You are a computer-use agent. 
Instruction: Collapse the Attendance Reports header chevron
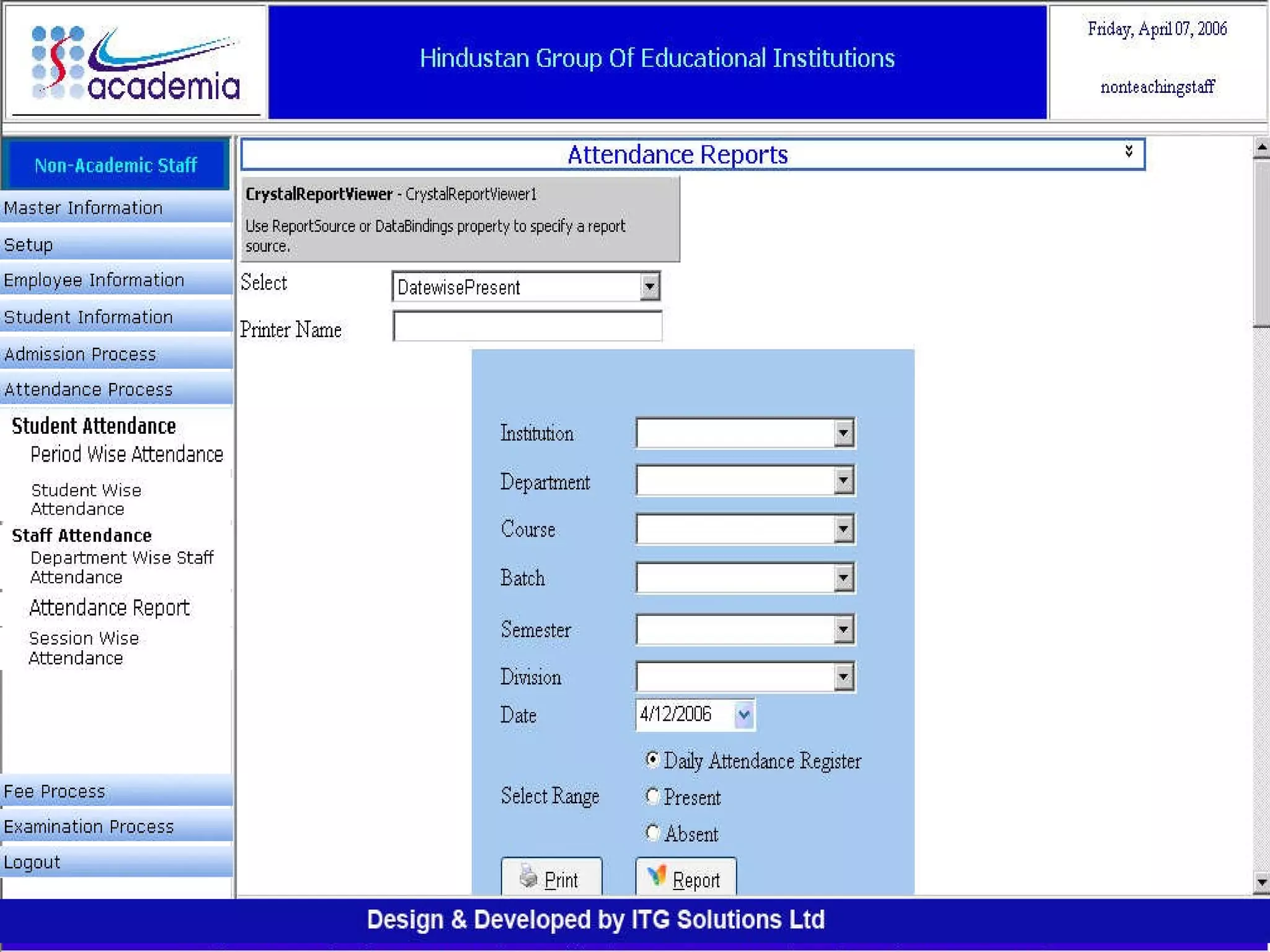1129,151
